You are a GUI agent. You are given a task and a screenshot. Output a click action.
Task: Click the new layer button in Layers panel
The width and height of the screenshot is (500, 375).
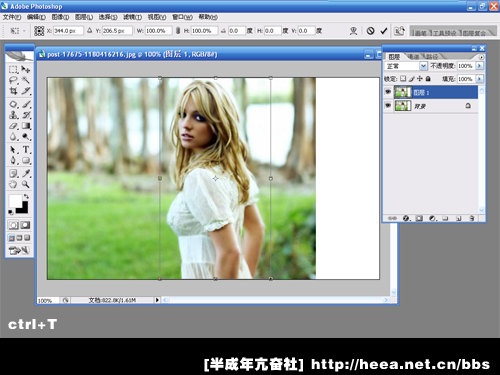pos(459,218)
